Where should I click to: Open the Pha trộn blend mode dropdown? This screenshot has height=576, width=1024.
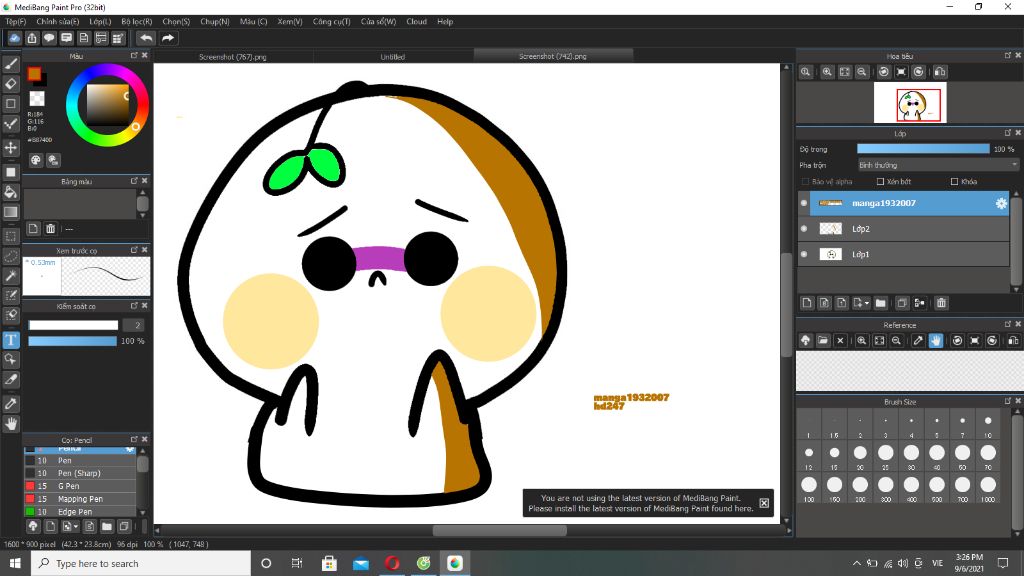(938, 165)
